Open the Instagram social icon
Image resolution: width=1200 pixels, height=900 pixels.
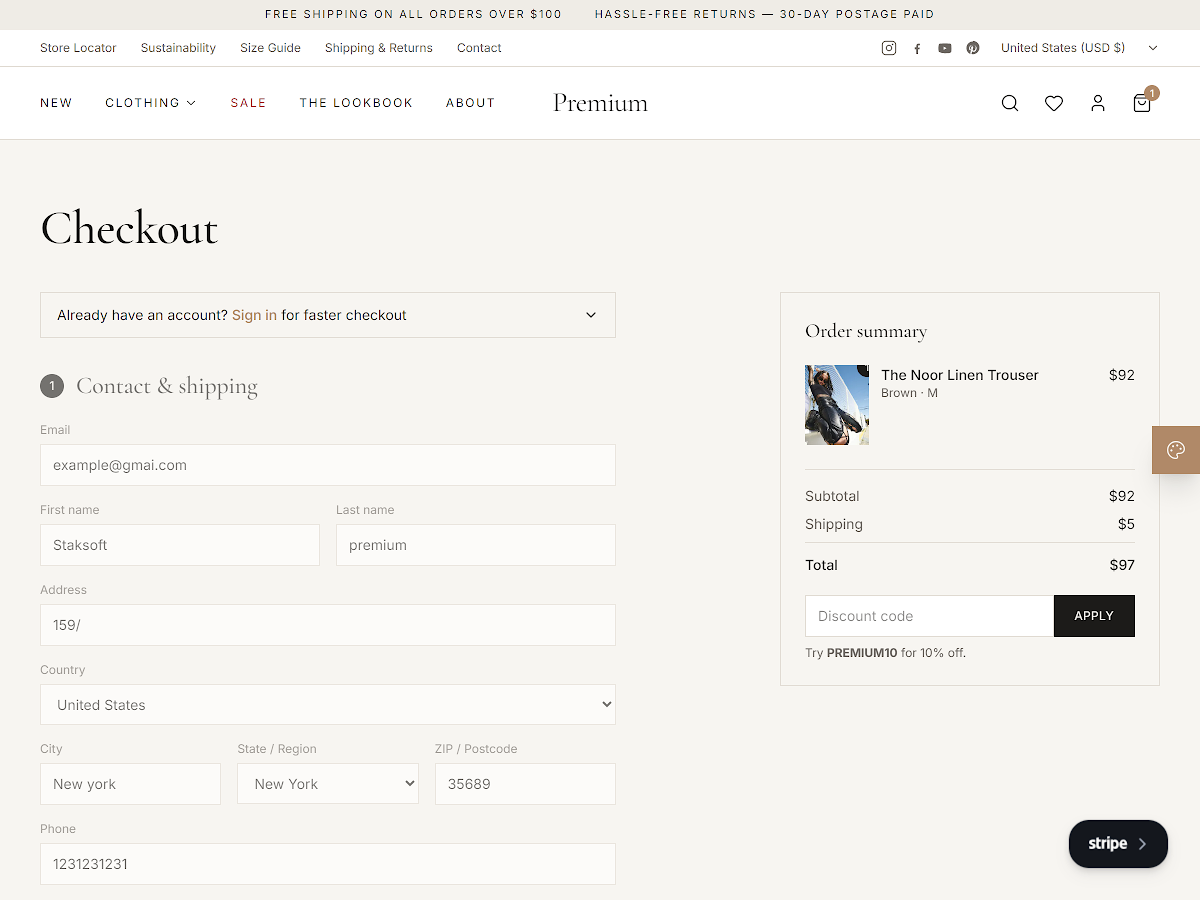point(889,48)
